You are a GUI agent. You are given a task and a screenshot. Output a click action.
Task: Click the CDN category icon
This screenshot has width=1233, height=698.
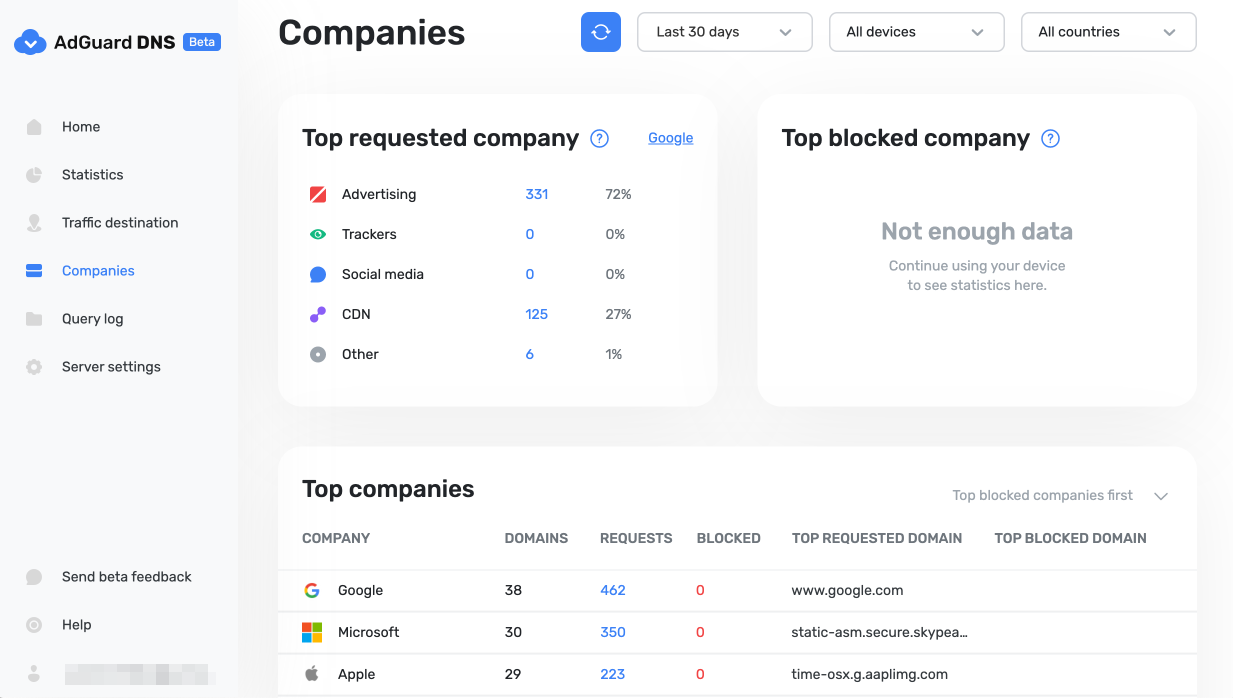click(x=318, y=315)
